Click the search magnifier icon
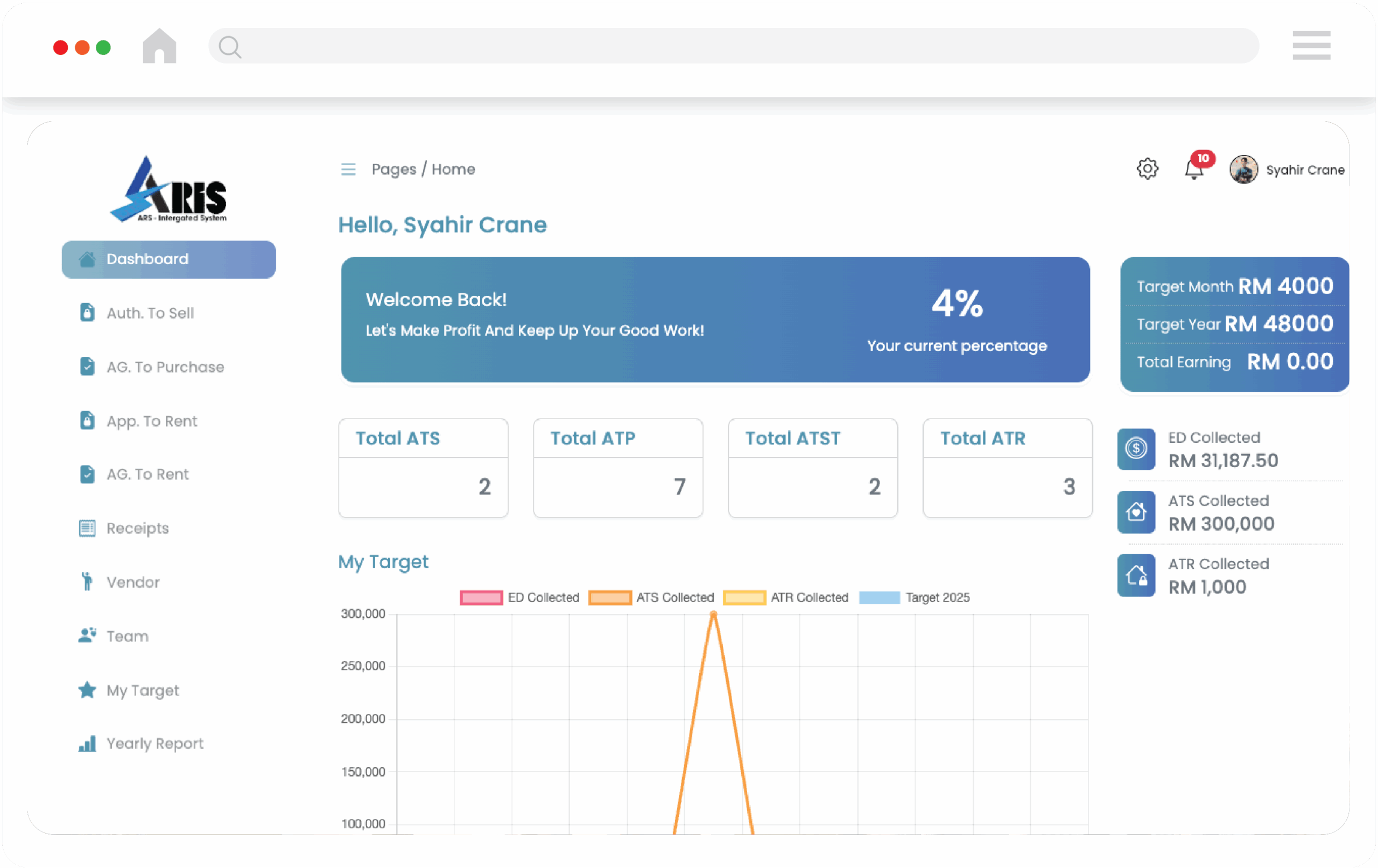1378x868 pixels. pos(229,47)
